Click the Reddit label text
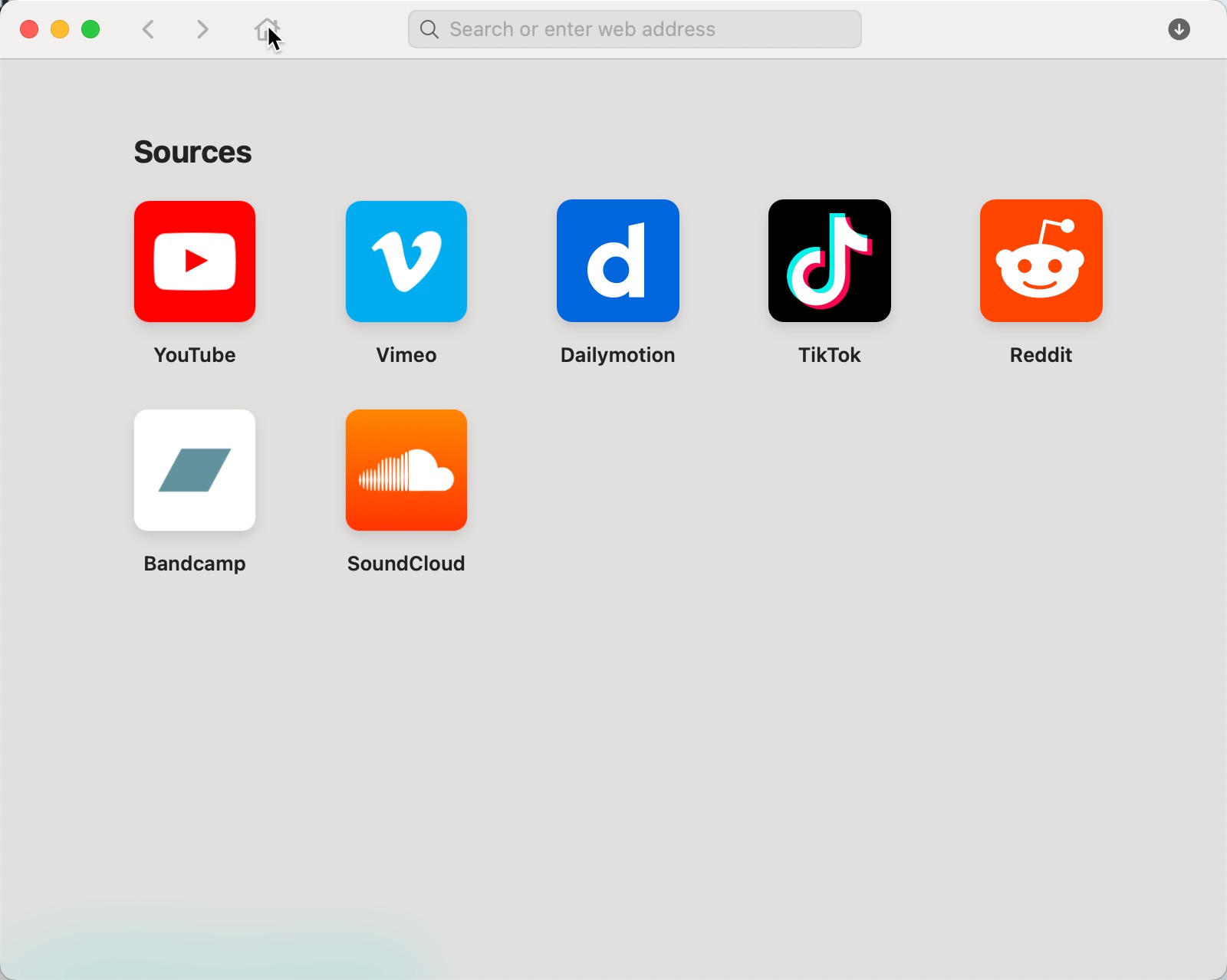Screen dimensions: 1227x980 click(x=1041, y=355)
